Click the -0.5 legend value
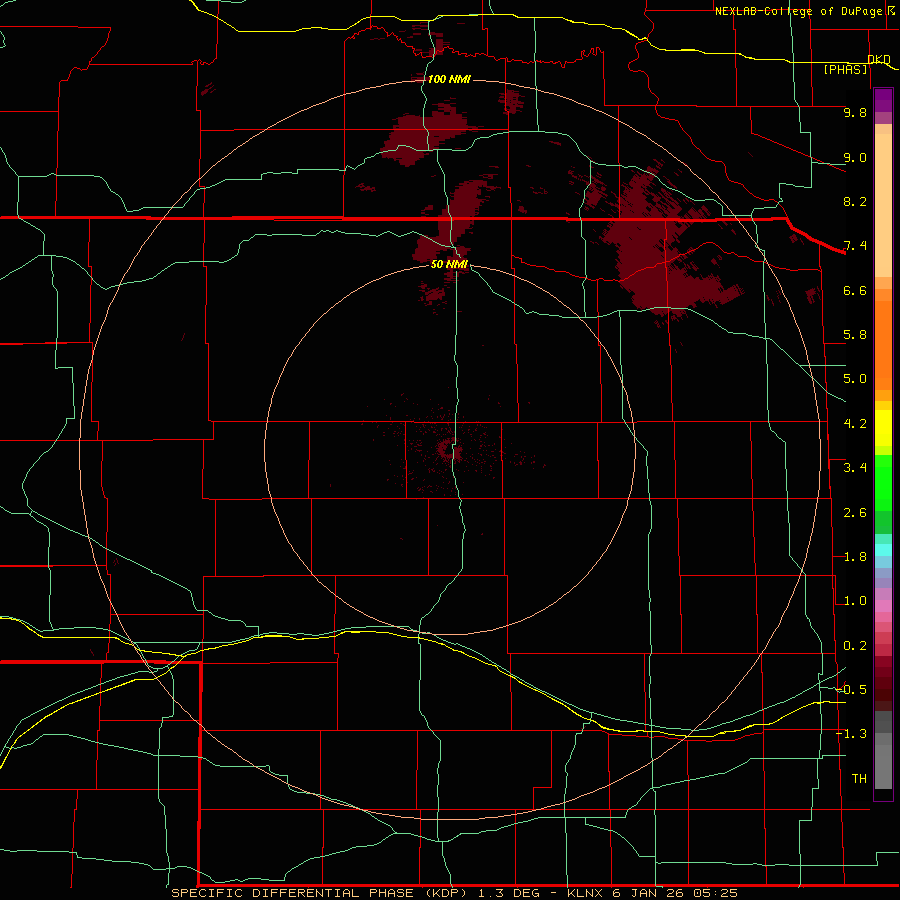Image resolution: width=900 pixels, height=900 pixels. (852, 689)
